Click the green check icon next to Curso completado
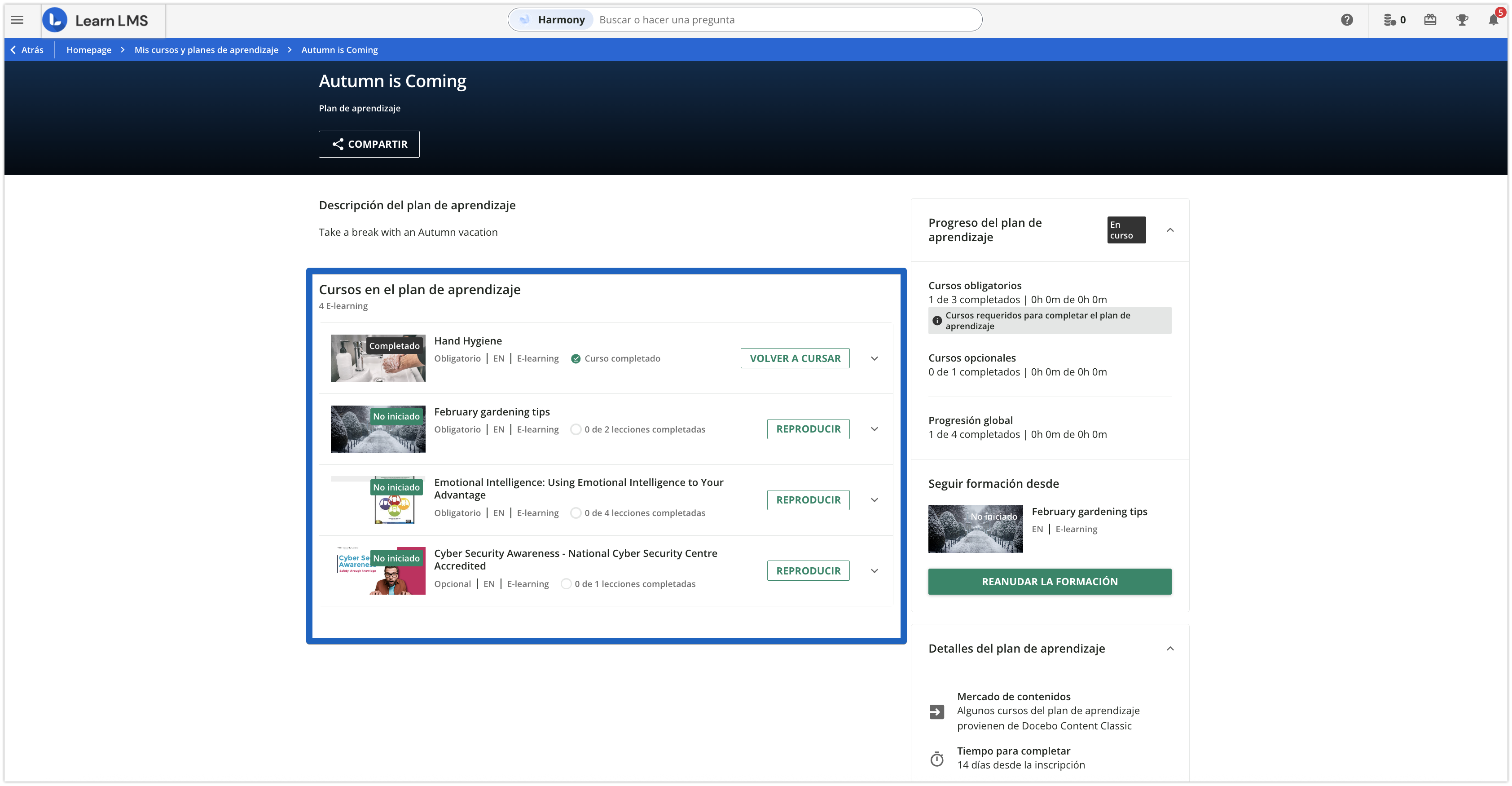 pos(576,358)
